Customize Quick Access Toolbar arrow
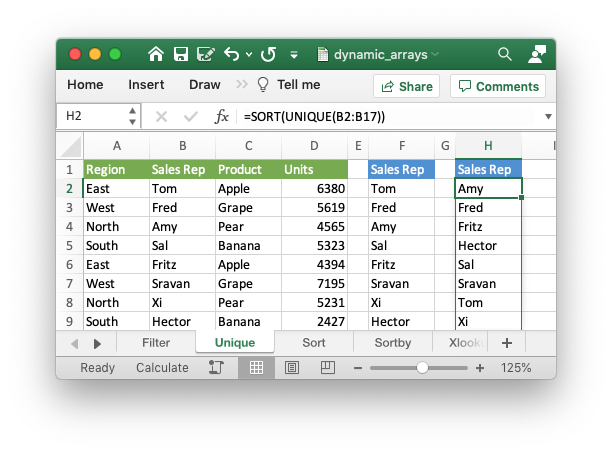Viewport: 612px width, 453px height. tap(294, 55)
